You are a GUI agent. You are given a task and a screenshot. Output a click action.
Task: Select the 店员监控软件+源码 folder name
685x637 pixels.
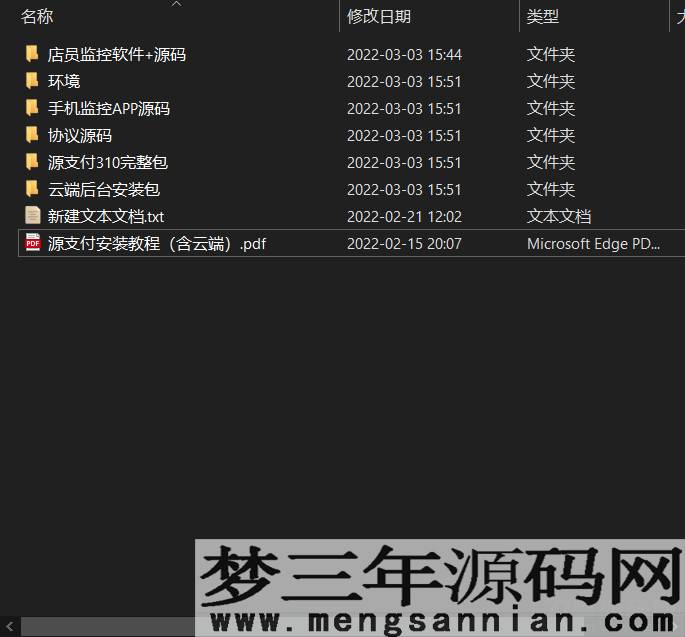click(117, 55)
